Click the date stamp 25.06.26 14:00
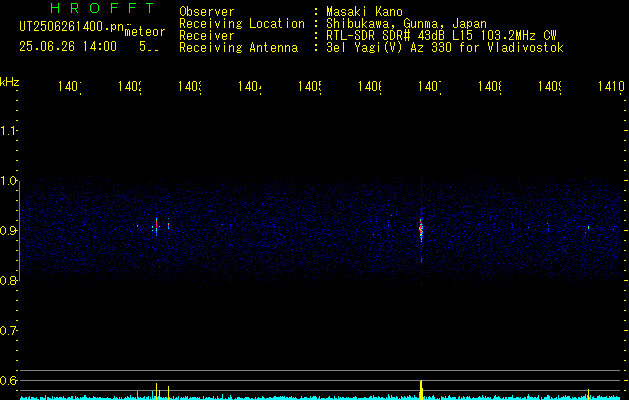Image resolution: width=629 pixels, height=400 pixels. 68,47
